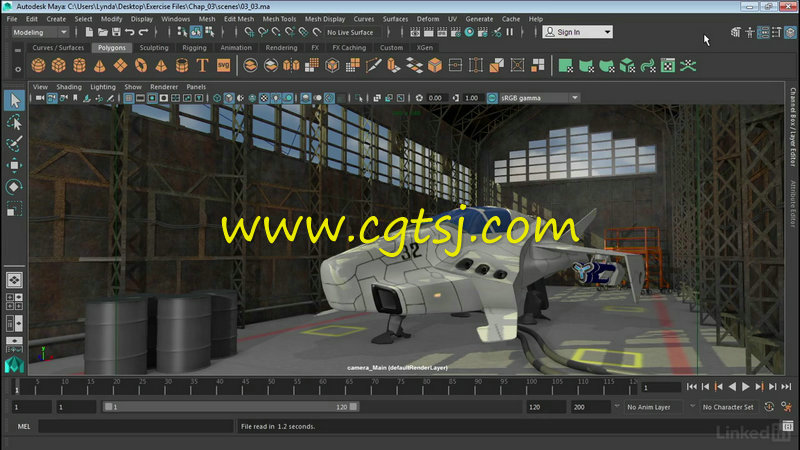Click the spherical UV mapping shelf icon
Screen dimensions: 800x450
(x=607, y=65)
